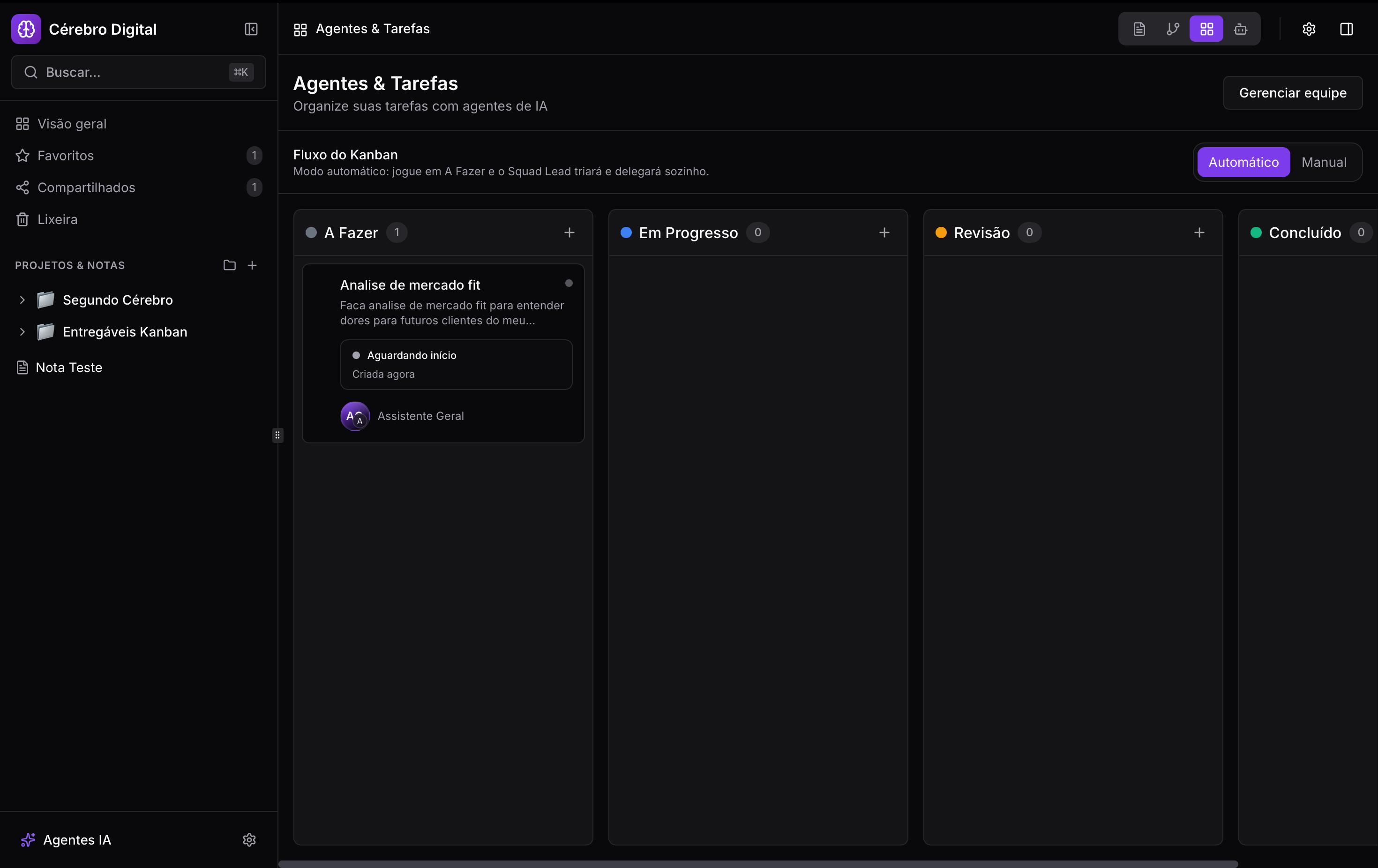The image size is (1378, 868).
Task: Open Agentes IA at sidebar bottom
Action: (77, 839)
